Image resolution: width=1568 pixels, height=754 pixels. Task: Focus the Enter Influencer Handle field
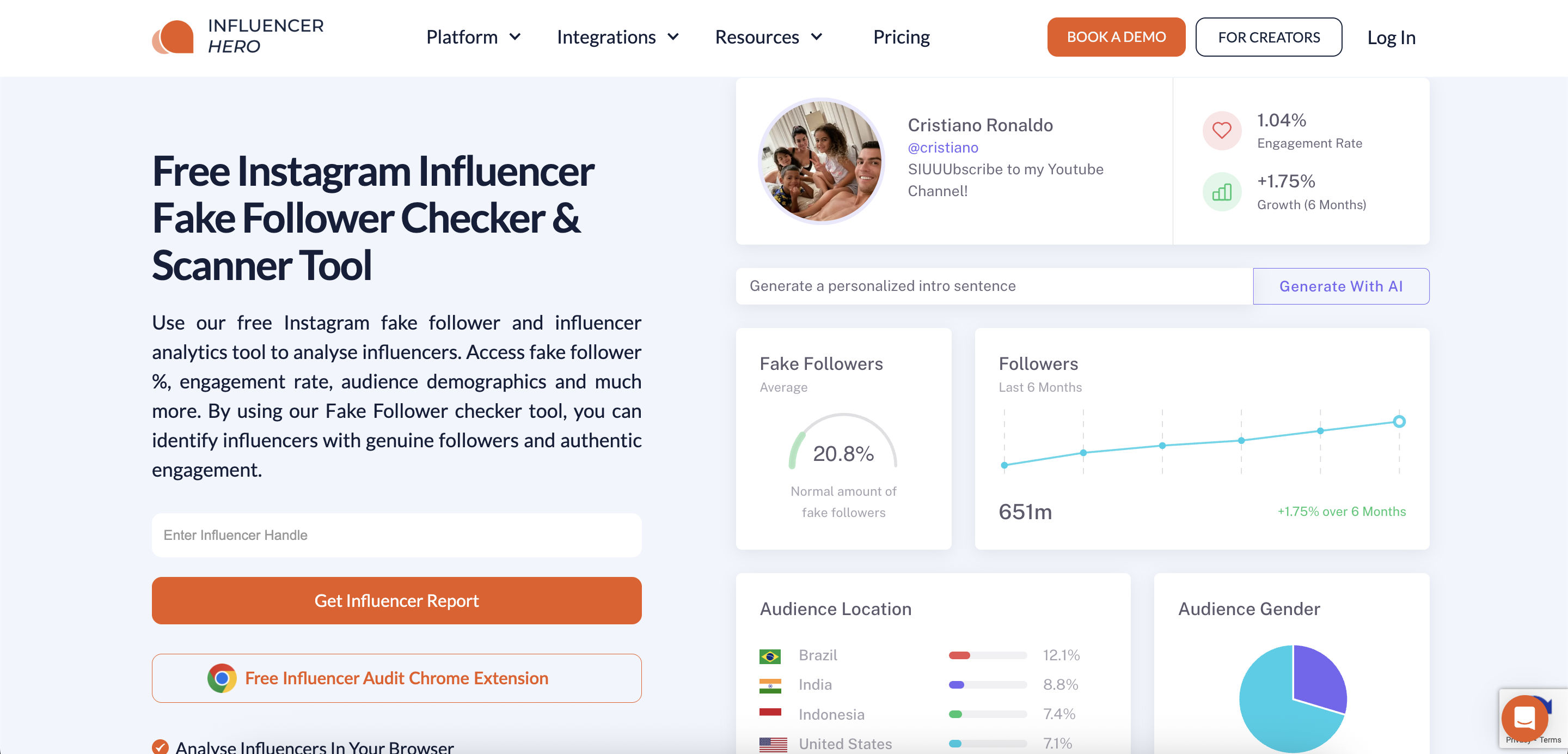(x=396, y=536)
